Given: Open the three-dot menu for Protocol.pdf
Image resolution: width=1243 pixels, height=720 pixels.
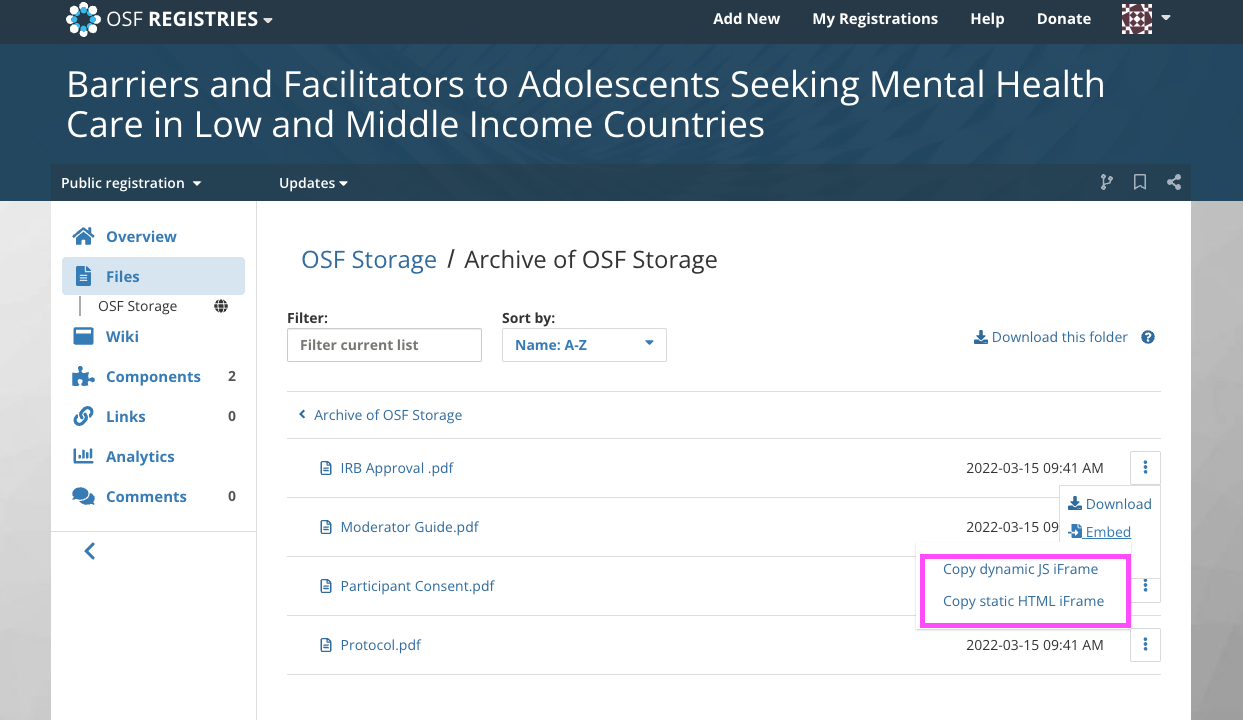Looking at the screenshot, I should click(1145, 645).
